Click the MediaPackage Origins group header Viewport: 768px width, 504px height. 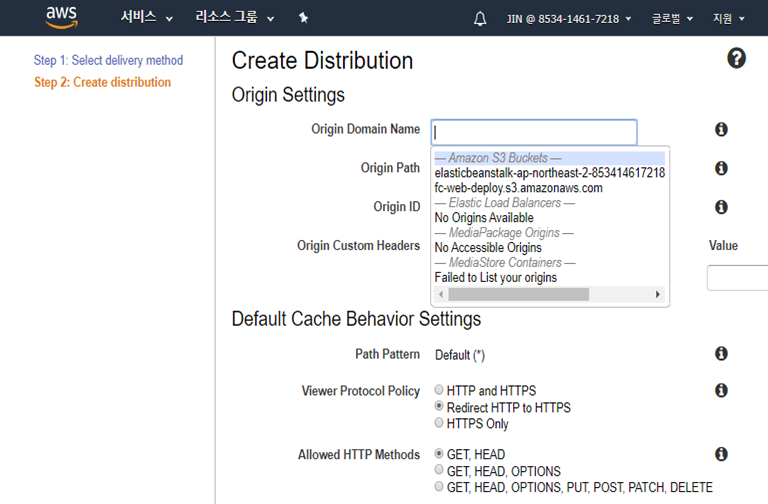pyautogui.click(x=504, y=233)
